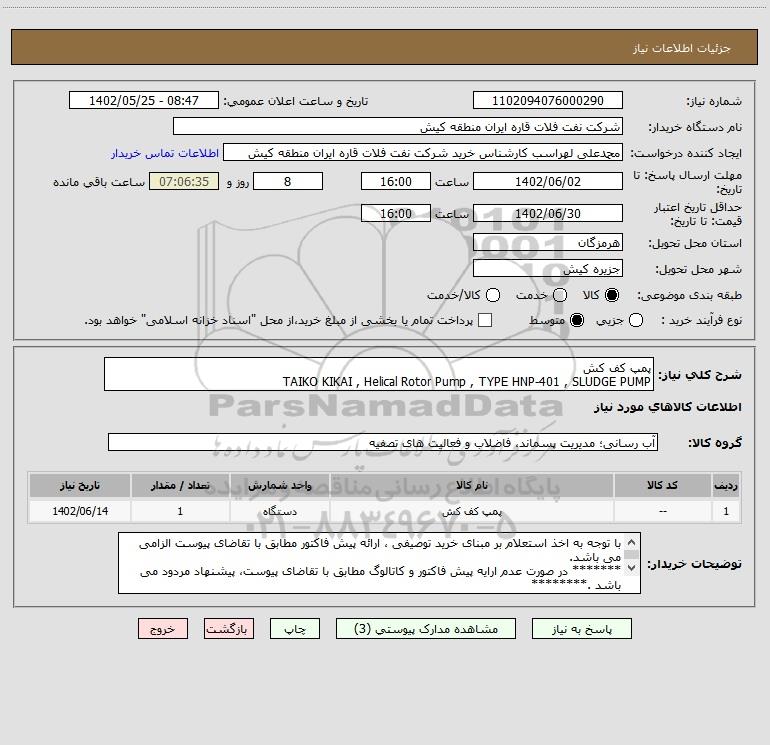Click the بازگشت back button
This screenshot has width=770, height=745.
[229, 629]
